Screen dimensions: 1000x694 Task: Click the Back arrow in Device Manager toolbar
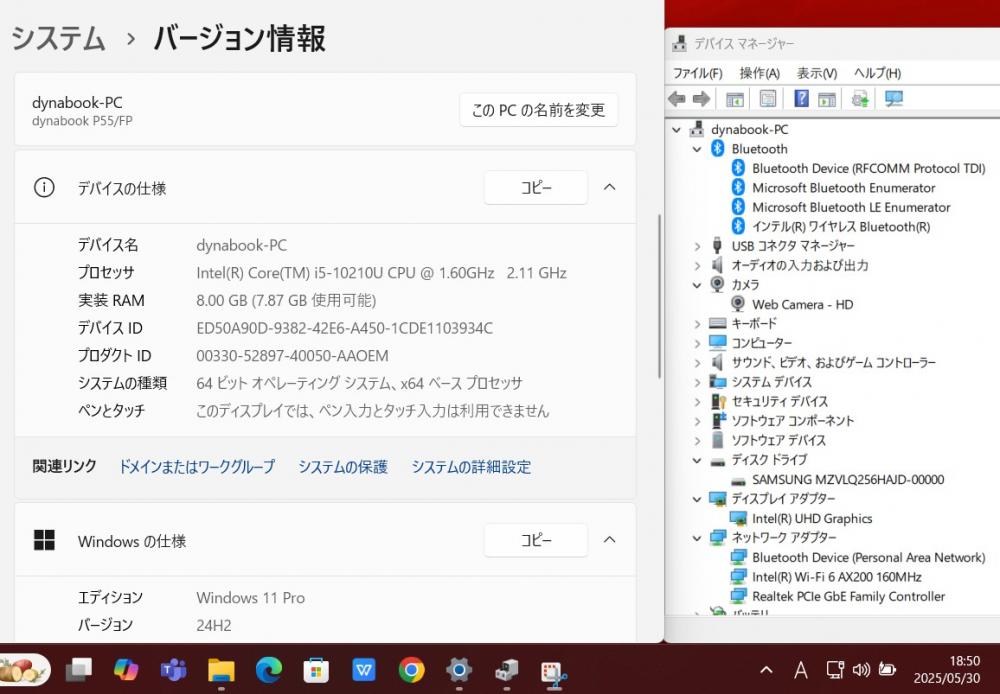[677, 99]
